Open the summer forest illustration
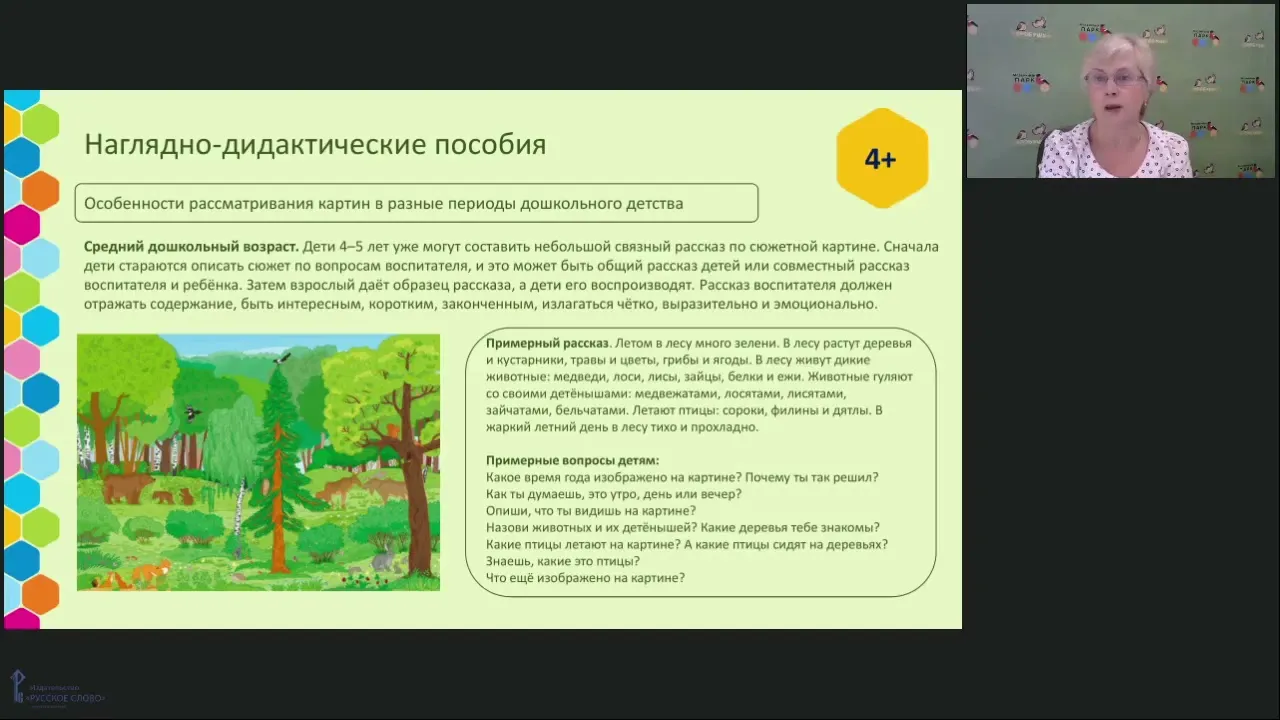 tap(258, 462)
